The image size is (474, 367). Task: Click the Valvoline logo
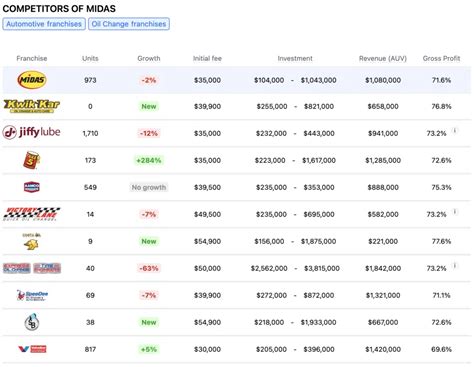(x=32, y=349)
